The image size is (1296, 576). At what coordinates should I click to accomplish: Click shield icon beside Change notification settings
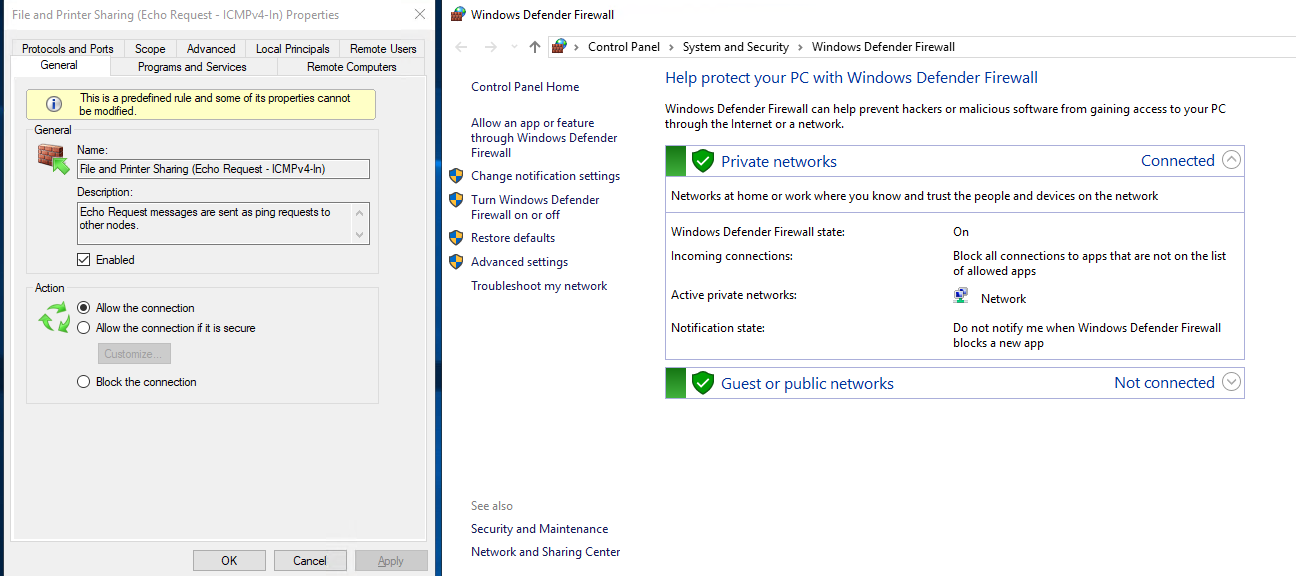coord(456,176)
